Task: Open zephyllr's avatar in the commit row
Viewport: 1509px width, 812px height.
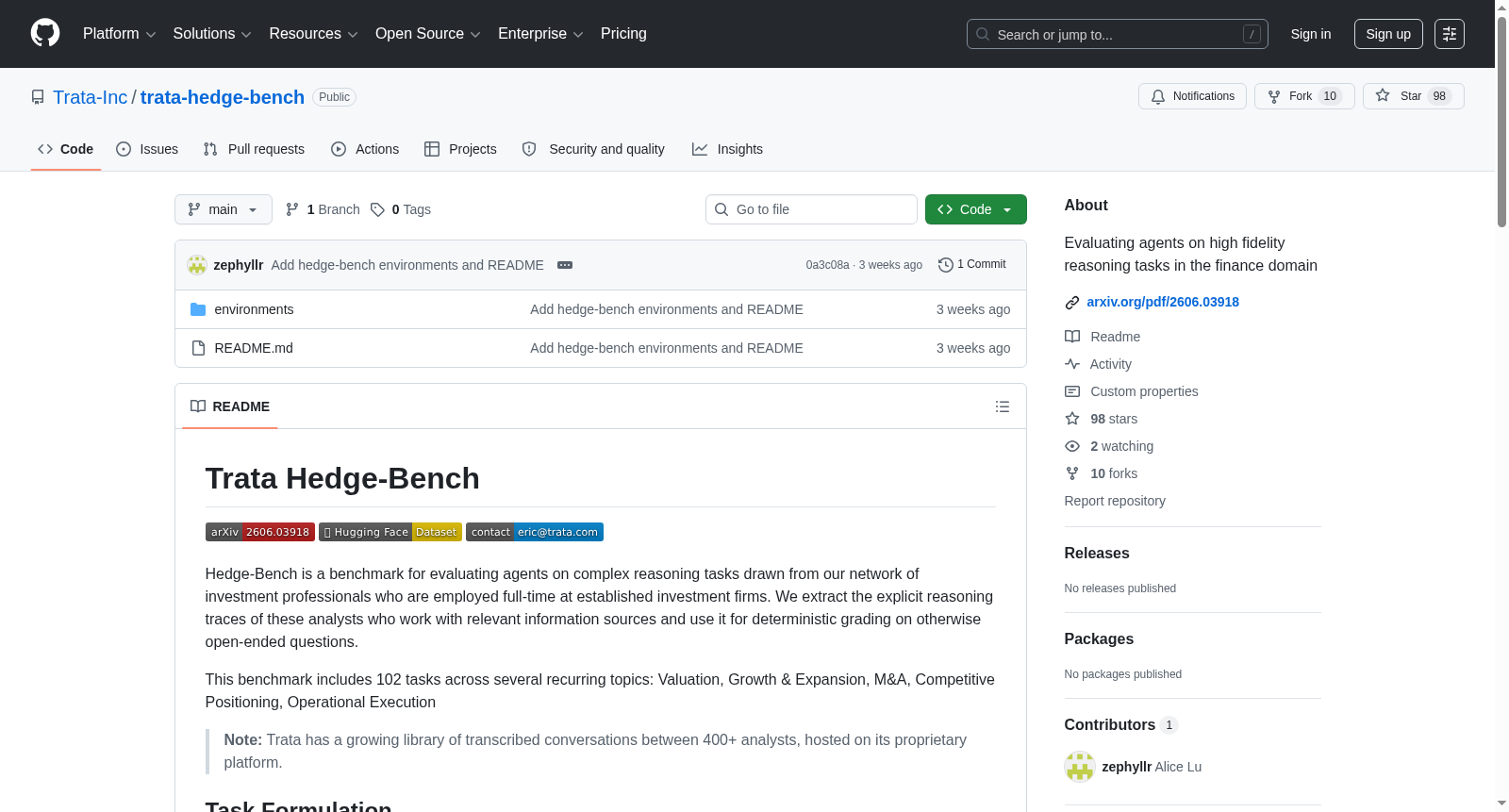Action: [x=197, y=265]
